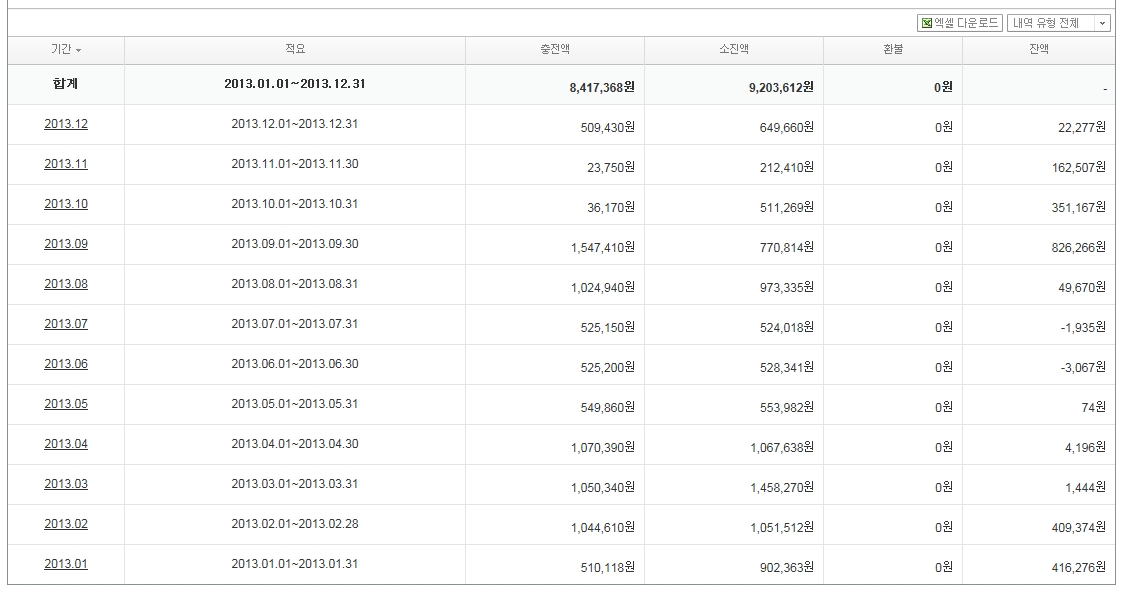Viewport: 1123px width, 592px height.
Task: View details for 2013.09
Action: 66,244
